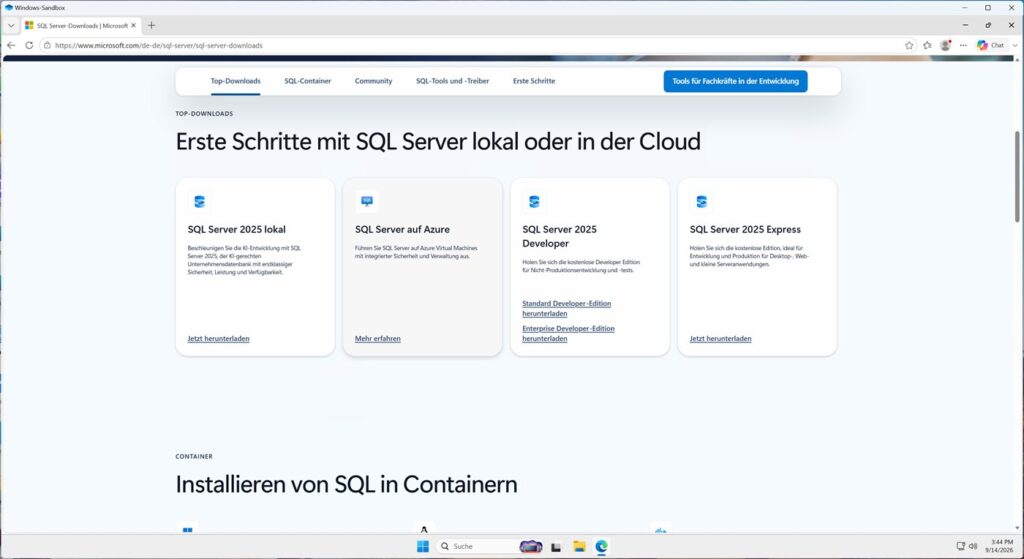The image size is (1024, 559).
Task: Click Jetzt herunterladen under SQL Server 2025 lokal
Action: (x=218, y=338)
